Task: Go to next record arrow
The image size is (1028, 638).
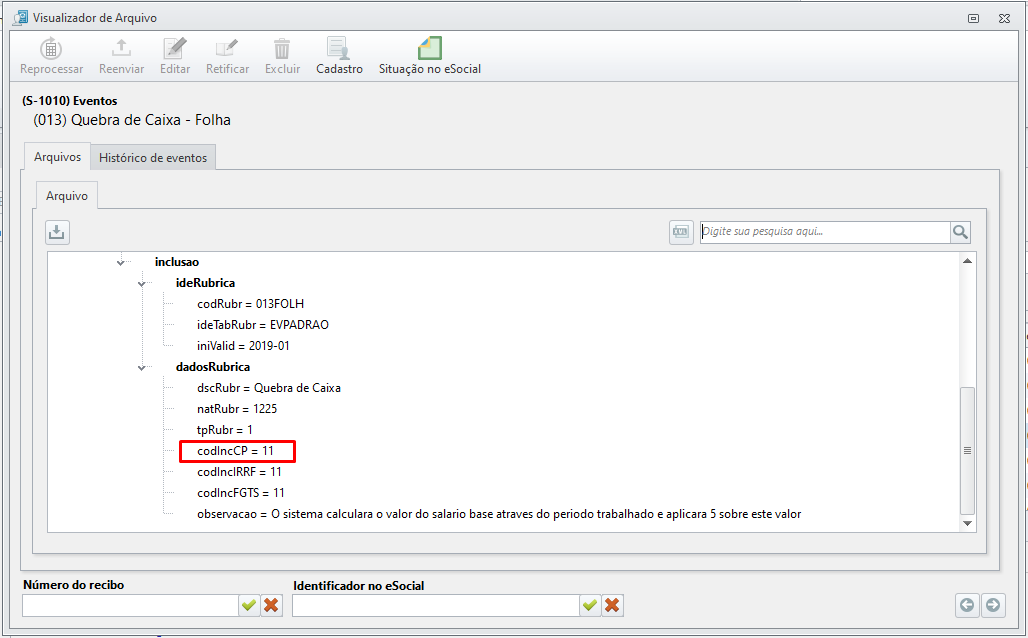Action: (x=993, y=605)
